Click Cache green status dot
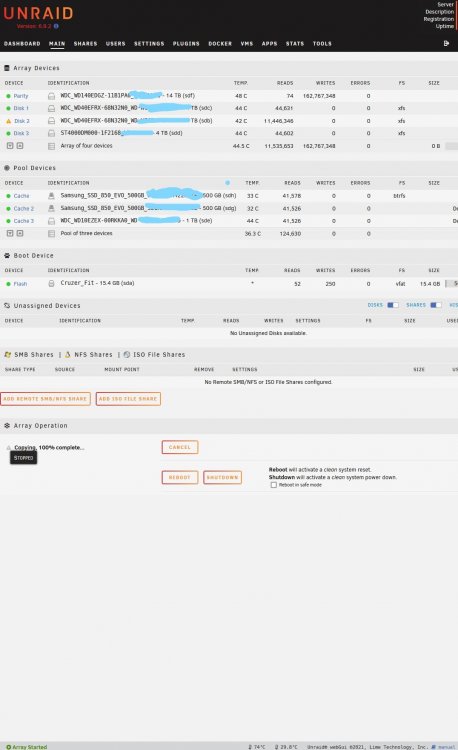 8,196
